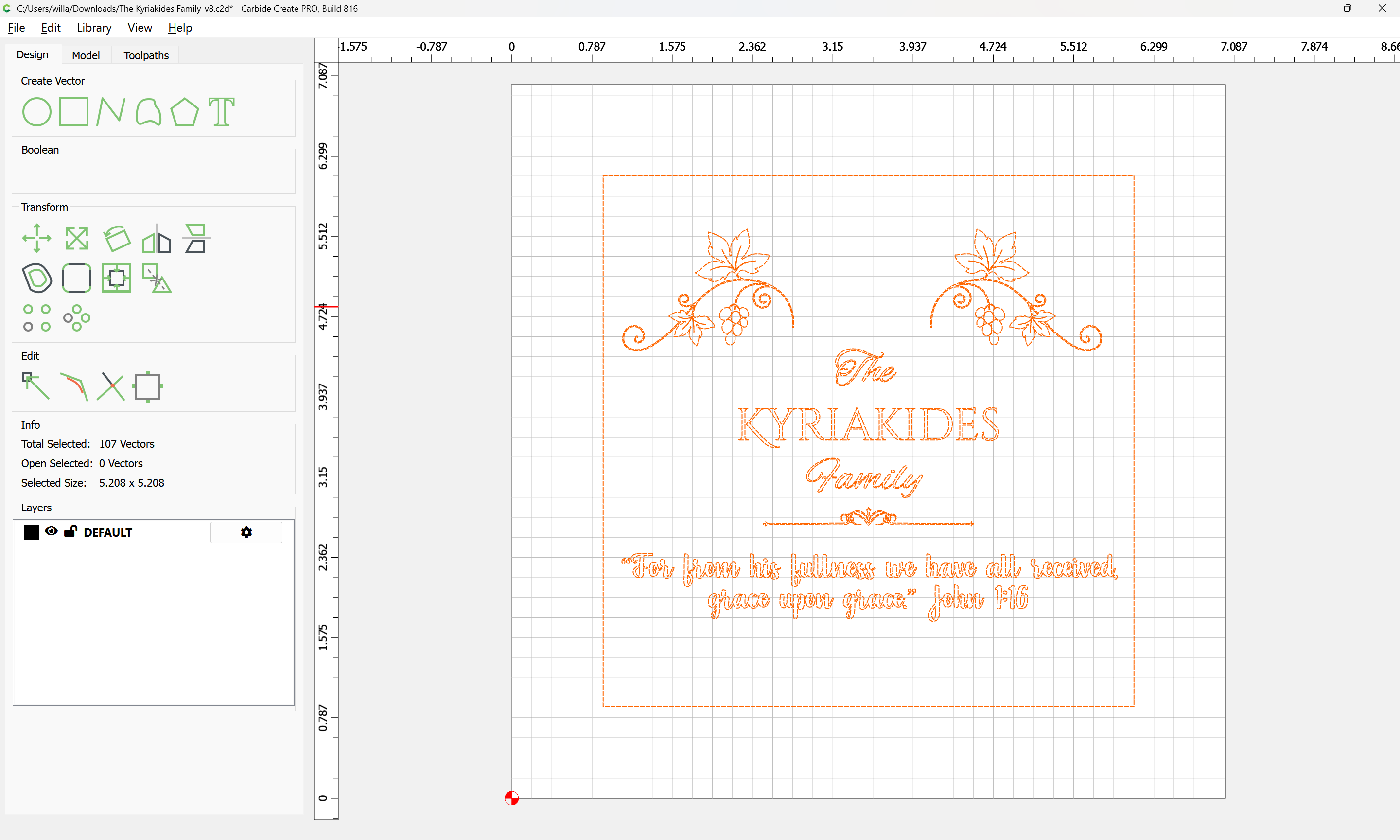The height and width of the screenshot is (840, 1400).
Task: Select the Curve vector tool
Action: 148,111
